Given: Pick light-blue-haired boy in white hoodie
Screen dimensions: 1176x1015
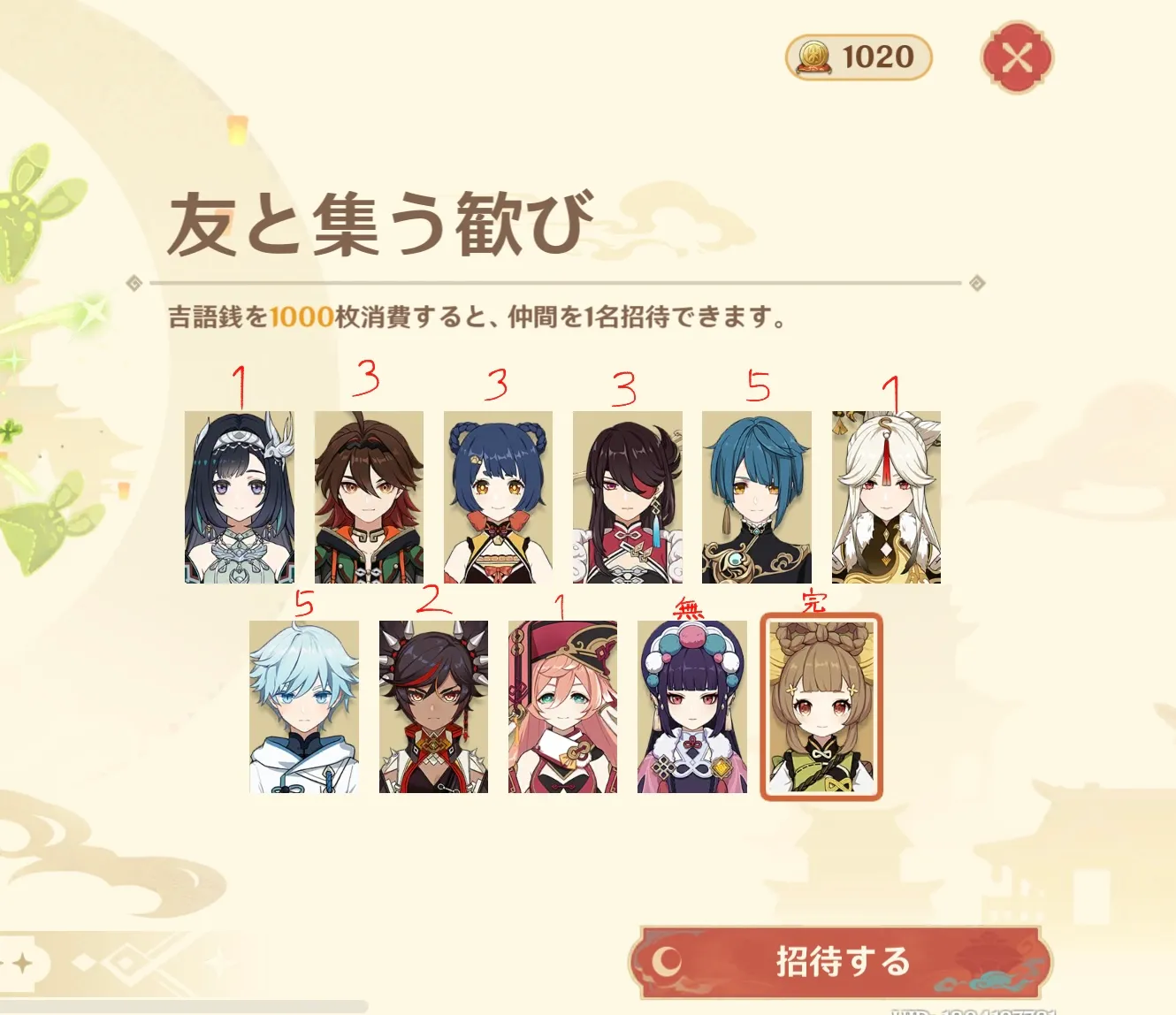Looking at the screenshot, I should click(304, 706).
